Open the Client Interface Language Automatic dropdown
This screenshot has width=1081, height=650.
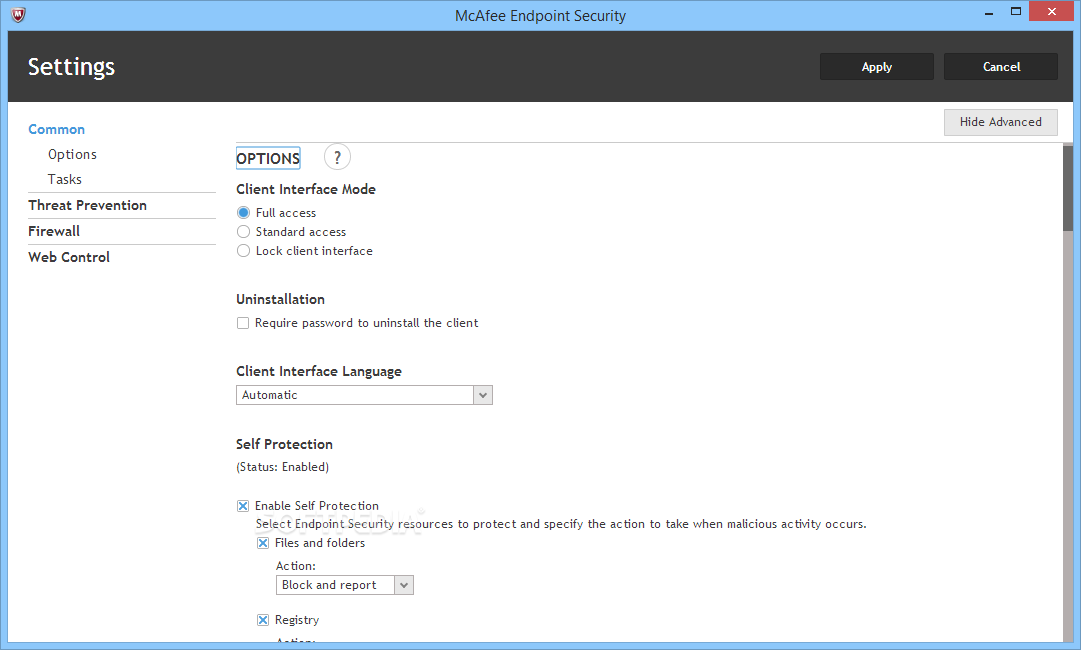point(364,395)
